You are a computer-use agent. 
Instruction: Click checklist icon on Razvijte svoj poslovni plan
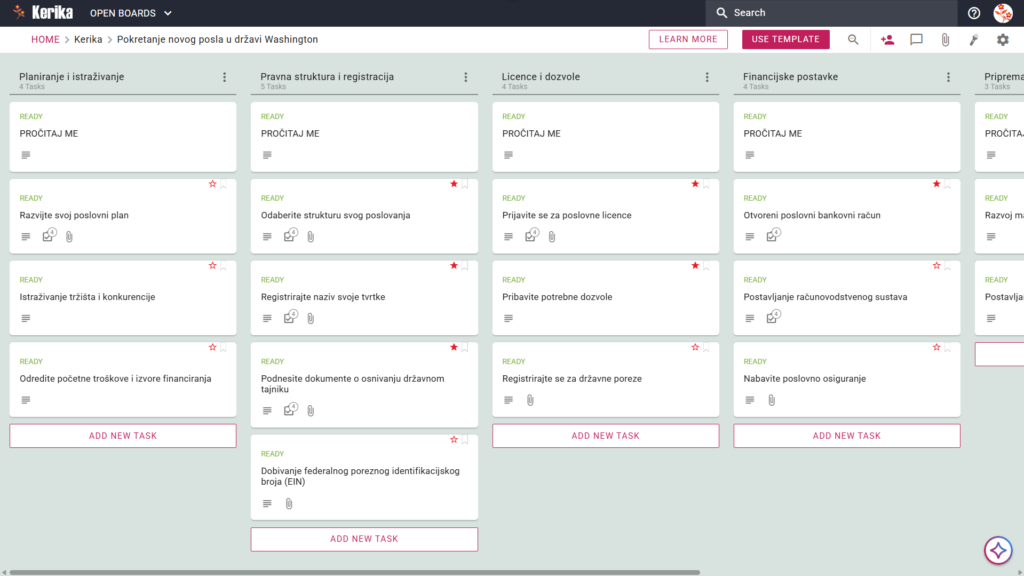click(x=49, y=235)
